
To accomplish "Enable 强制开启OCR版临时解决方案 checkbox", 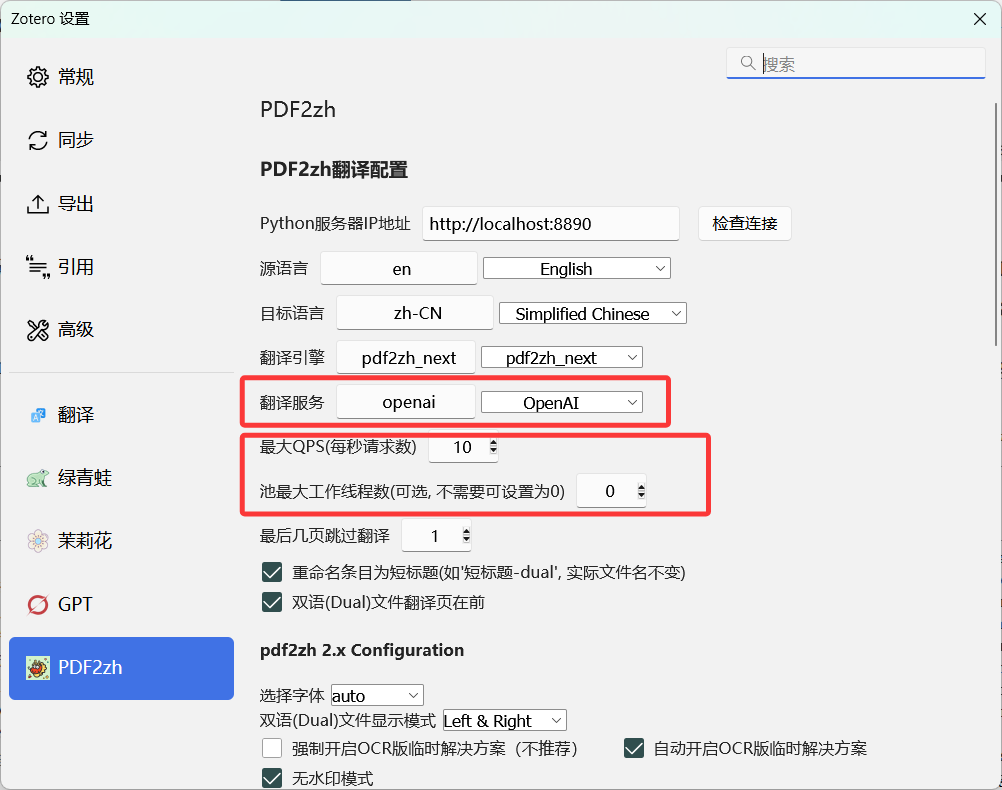I will (271, 748).
